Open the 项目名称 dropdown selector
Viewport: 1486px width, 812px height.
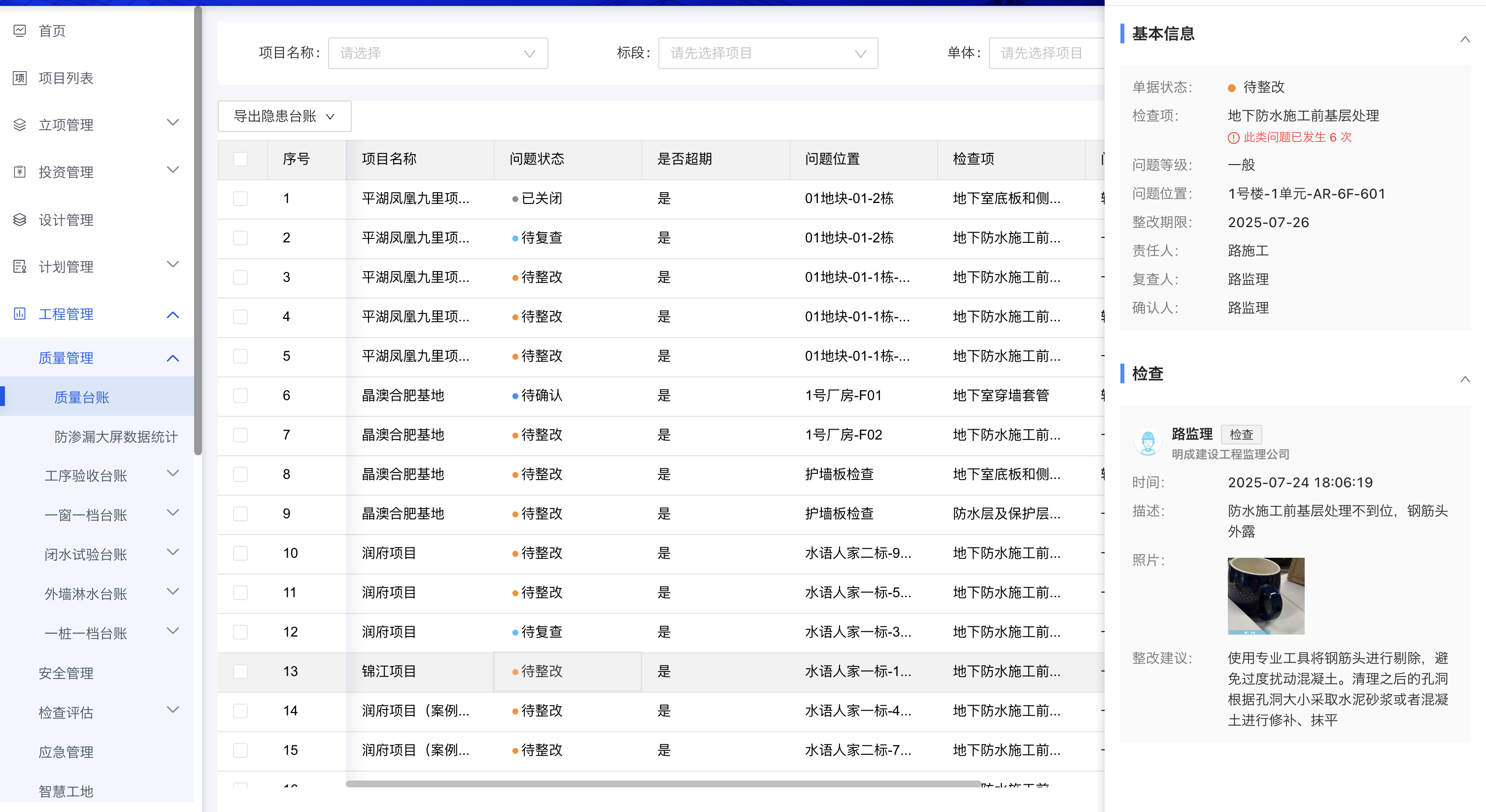coord(438,53)
